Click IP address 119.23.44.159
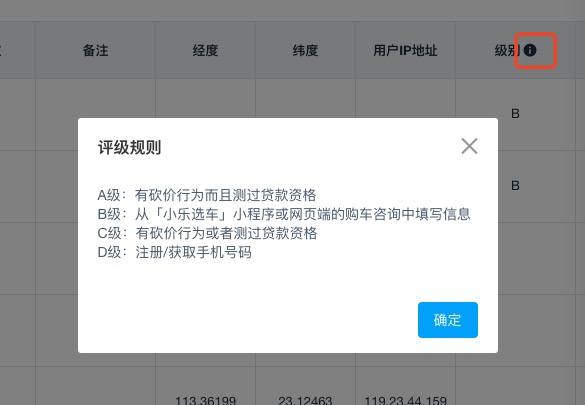Viewport: 585px width, 405px height. tap(406, 401)
